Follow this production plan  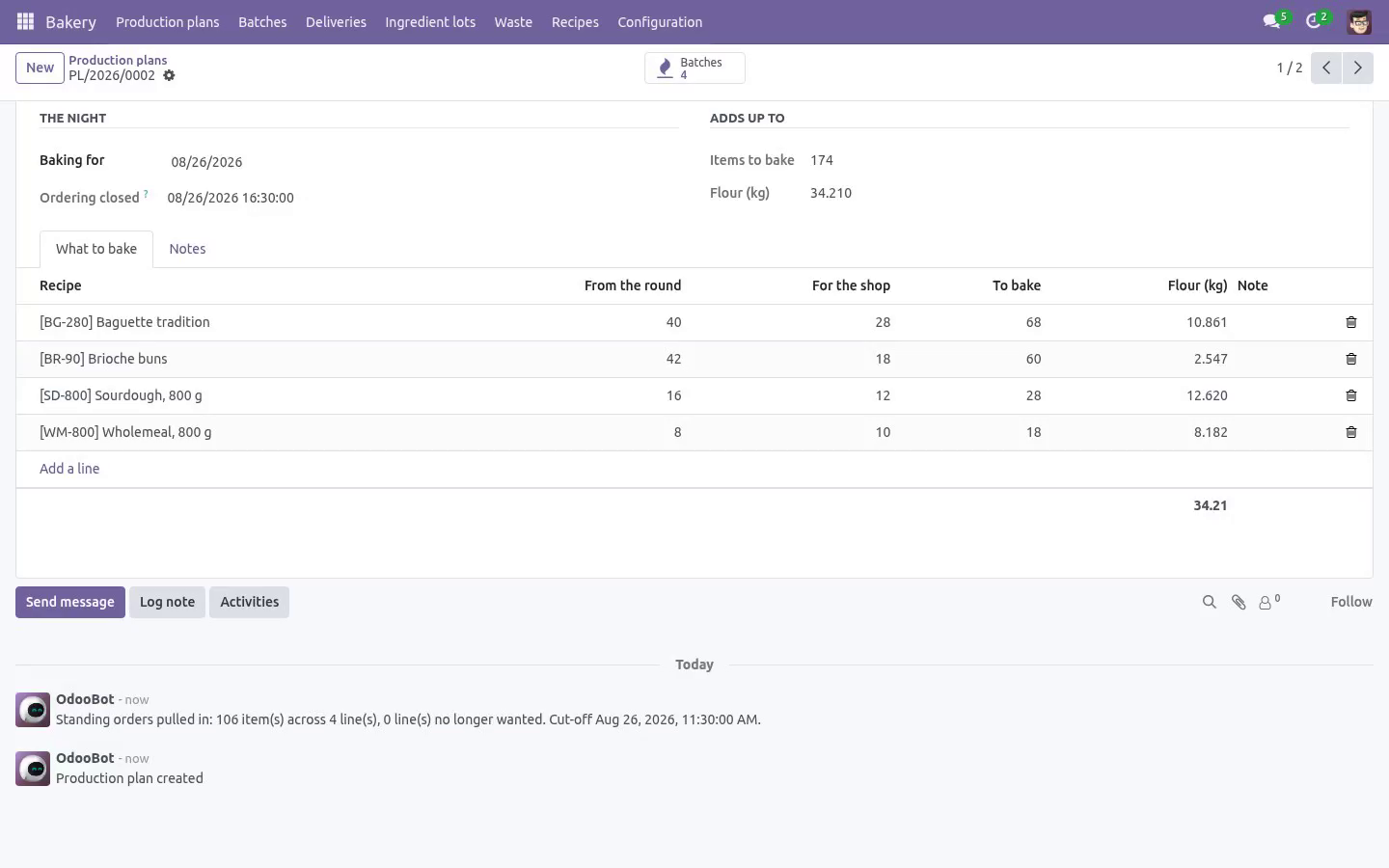tap(1350, 602)
